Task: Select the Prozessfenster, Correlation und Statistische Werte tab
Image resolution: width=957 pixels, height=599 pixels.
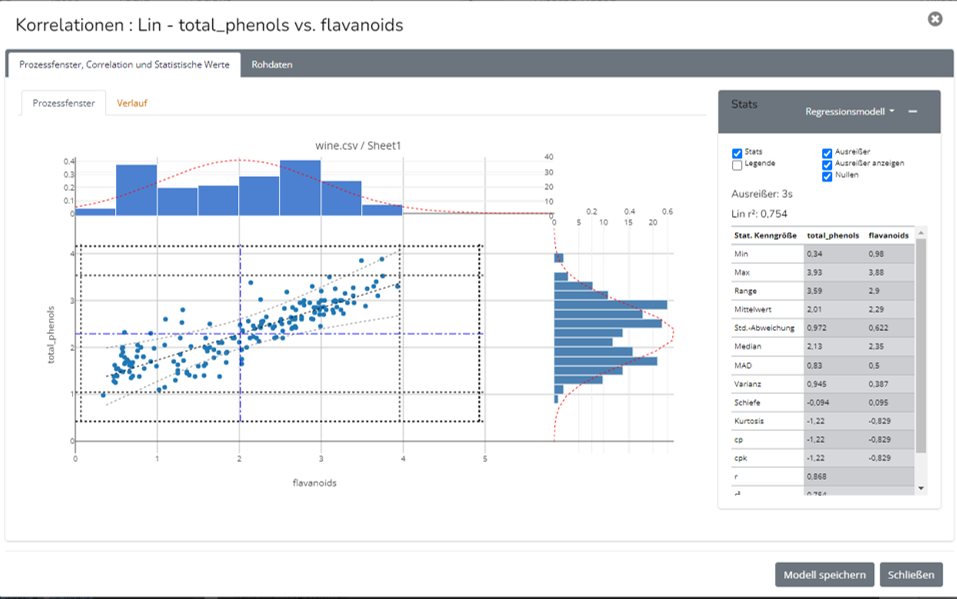Action: tap(124, 64)
